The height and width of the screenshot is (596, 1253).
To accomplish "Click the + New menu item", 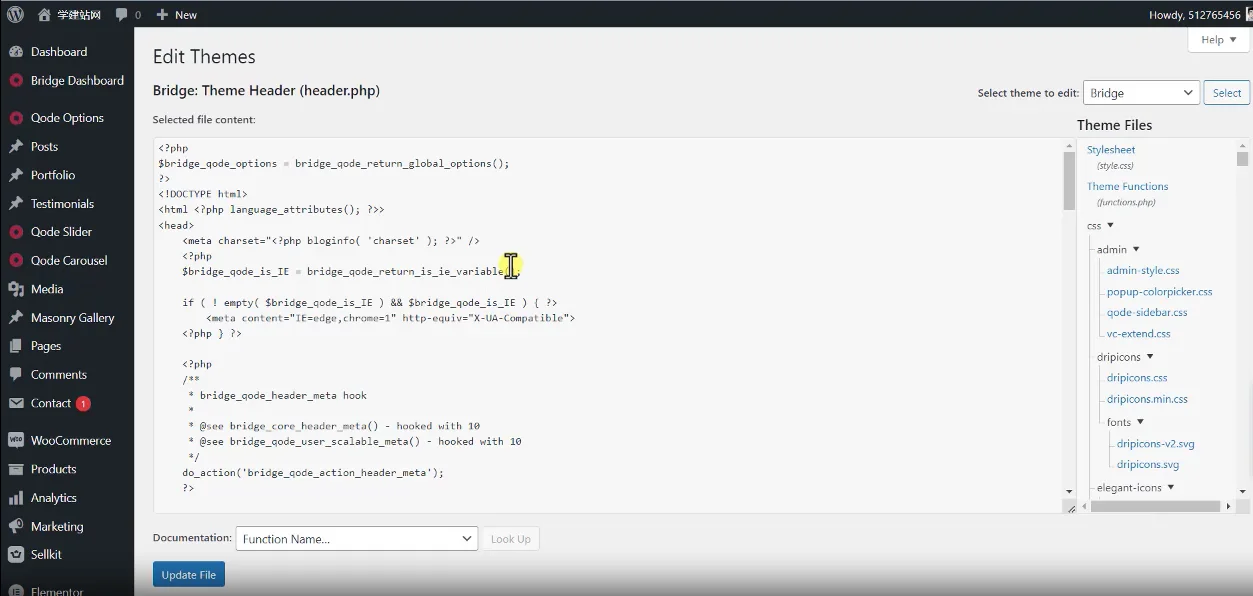I will tap(176, 14).
